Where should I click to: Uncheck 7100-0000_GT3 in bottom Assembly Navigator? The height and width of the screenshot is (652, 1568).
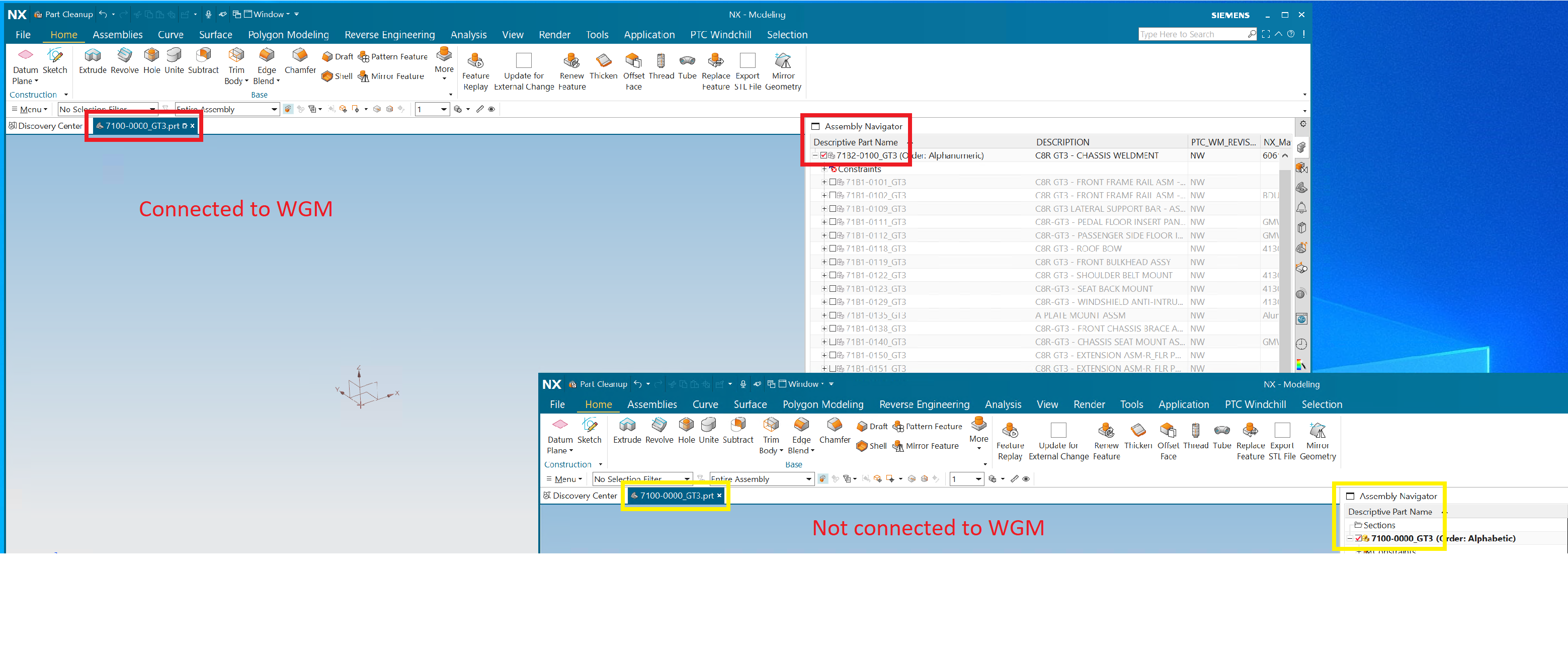1357,538
